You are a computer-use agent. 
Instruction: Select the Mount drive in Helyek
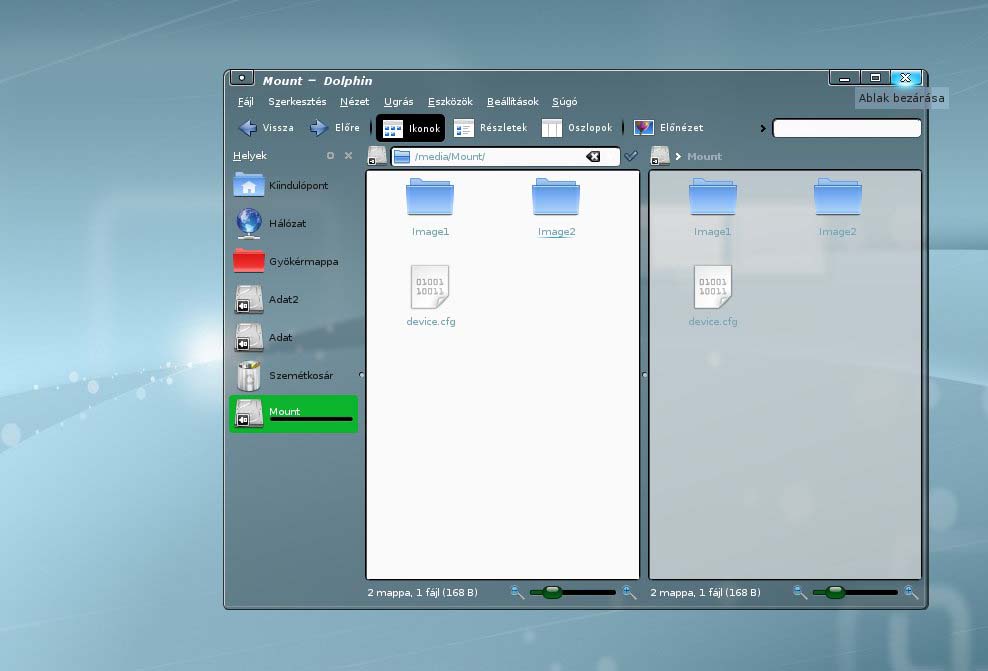[294, 414]
